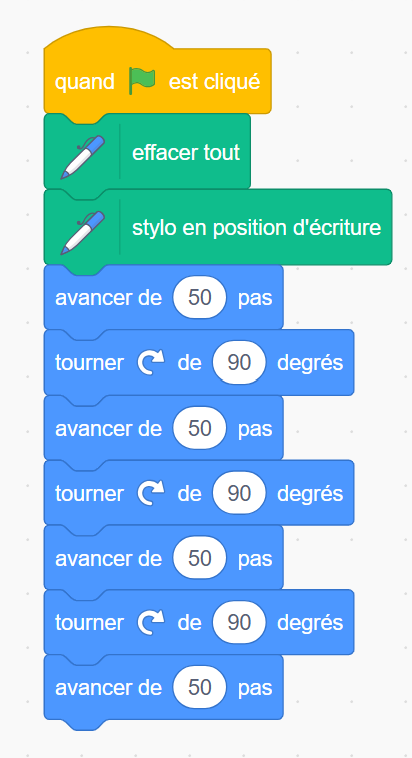Image resolution: width=412 pixels, height=758 pixels.
Task: Select the 50 value in the third avancer block
Action: (x=200, y=558)
